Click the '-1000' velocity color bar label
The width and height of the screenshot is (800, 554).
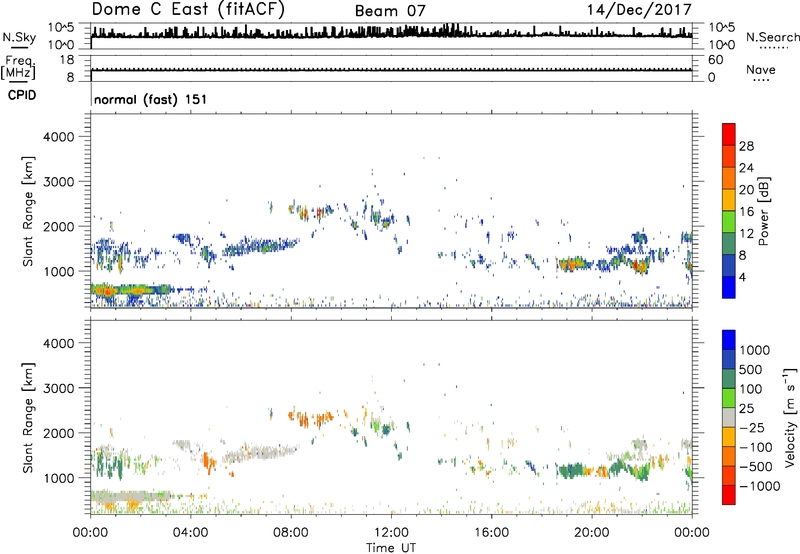pos(760,486)
